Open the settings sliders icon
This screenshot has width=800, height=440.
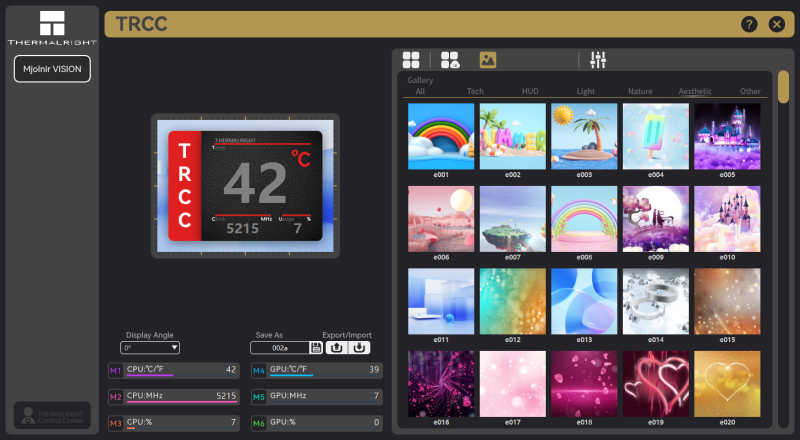[x=597, y=60]
